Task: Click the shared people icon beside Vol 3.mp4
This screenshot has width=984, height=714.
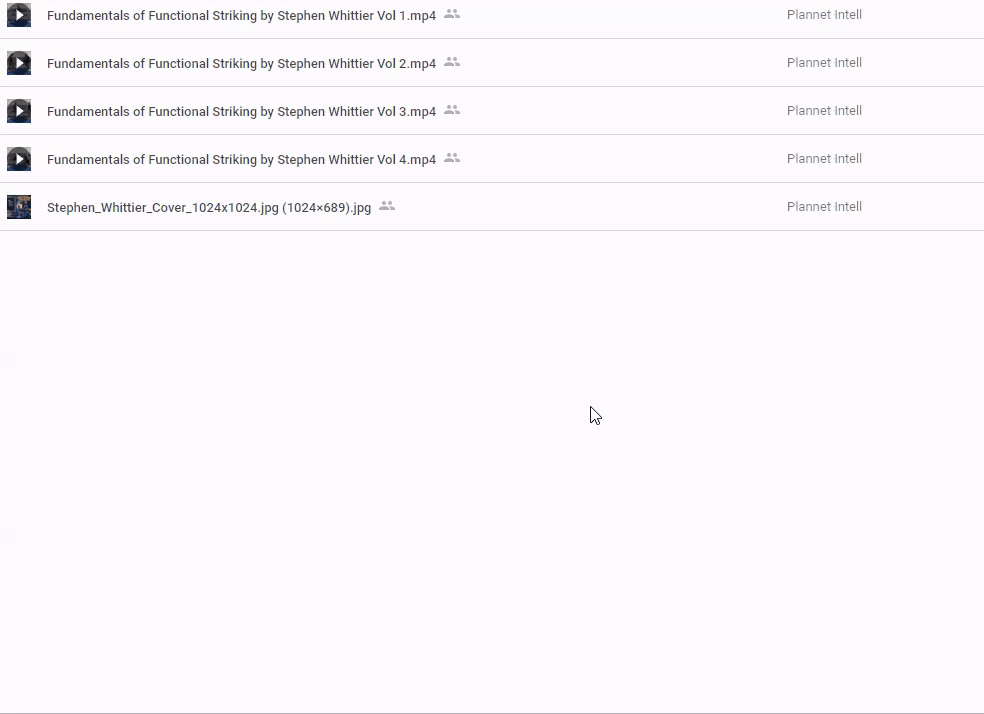Action: click(452, 110)
